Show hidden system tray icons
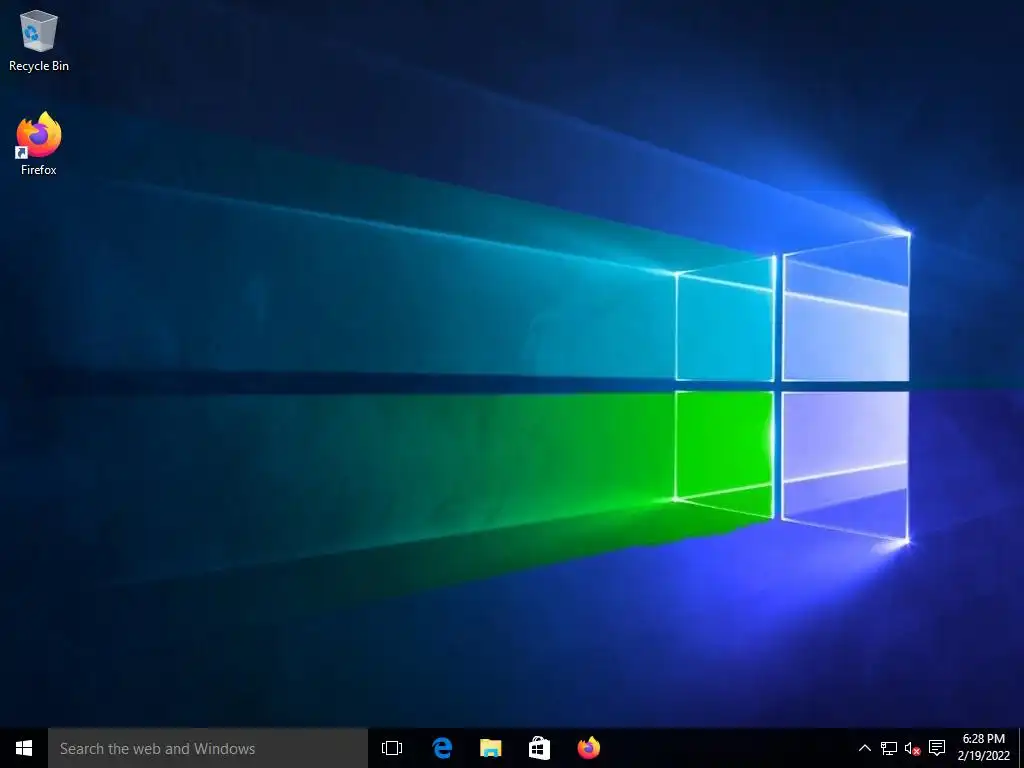This screenshot has width=1024, height=768. pyautogui.click(x=864, y=748)
